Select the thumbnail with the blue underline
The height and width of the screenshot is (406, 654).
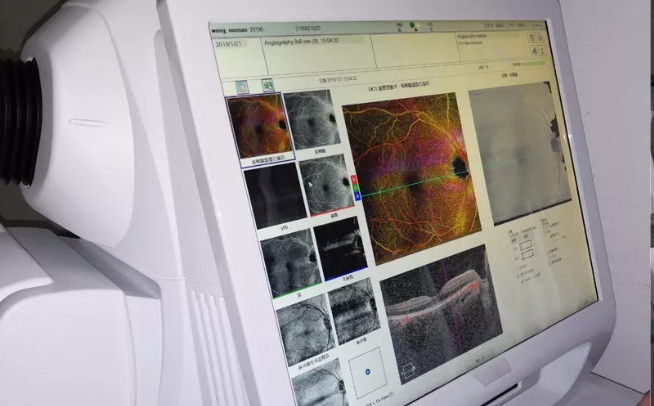click(339, 248)
